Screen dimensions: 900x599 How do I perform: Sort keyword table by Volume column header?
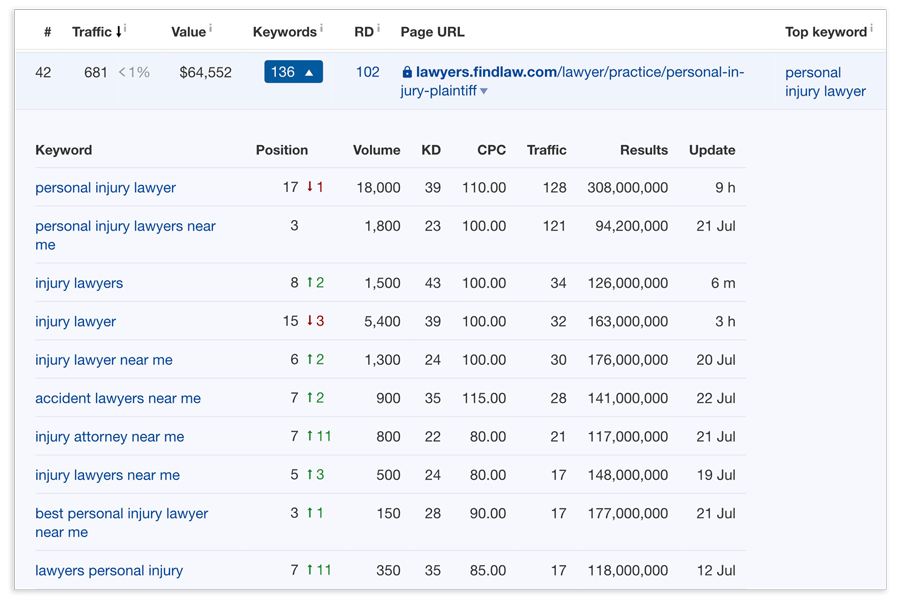coord(376,150)
